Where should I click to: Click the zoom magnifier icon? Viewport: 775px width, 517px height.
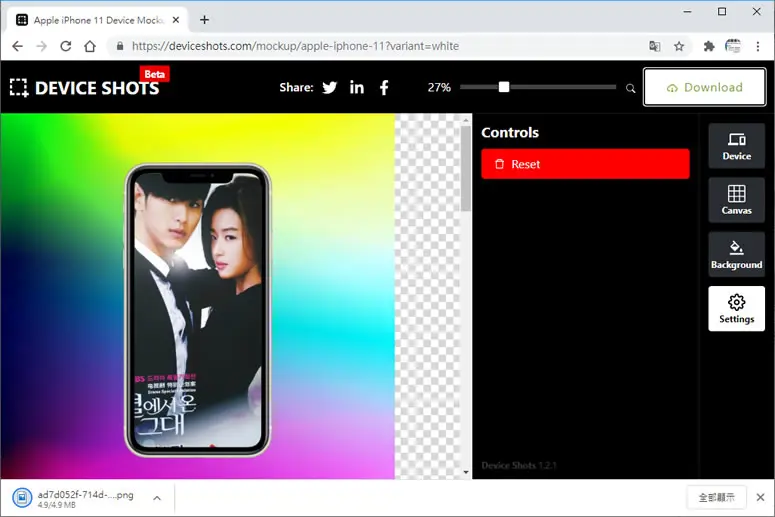click(630, 88)
